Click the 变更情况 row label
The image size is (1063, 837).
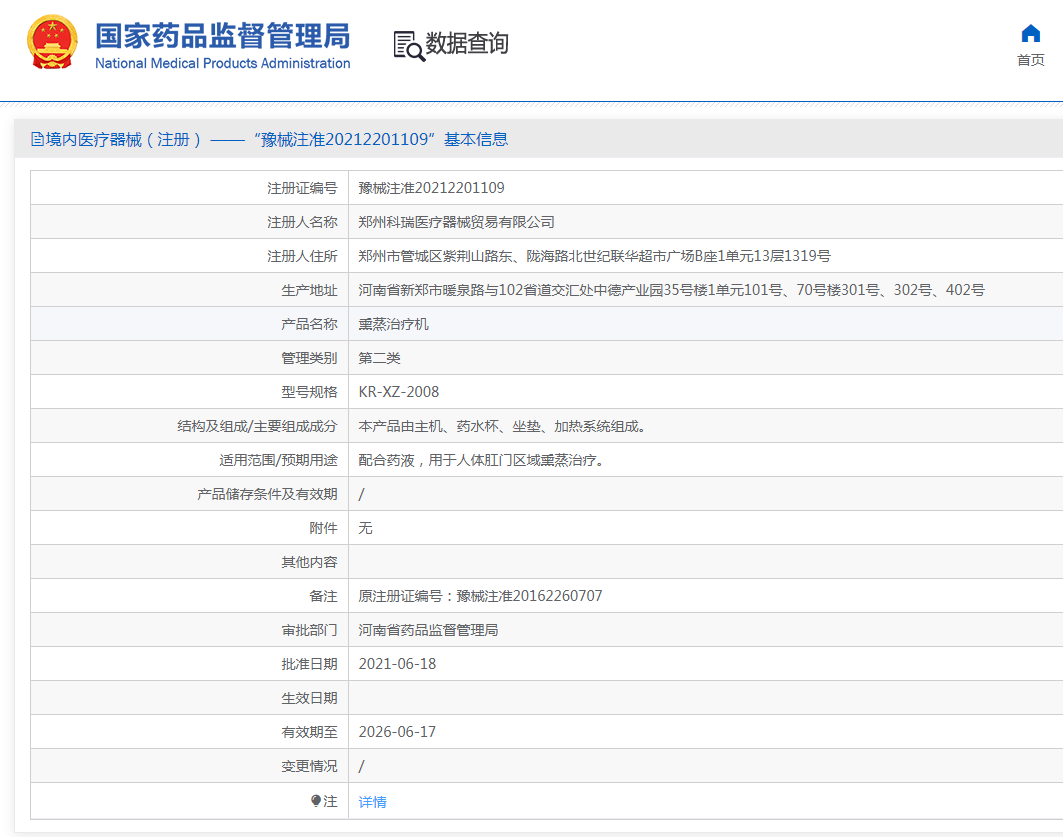point(309,766)
